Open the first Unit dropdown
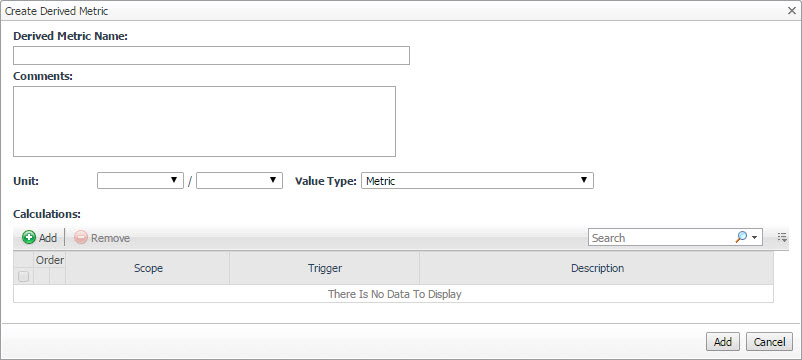The width and height of the screenshot is (802, 360). tap(140, 181)
